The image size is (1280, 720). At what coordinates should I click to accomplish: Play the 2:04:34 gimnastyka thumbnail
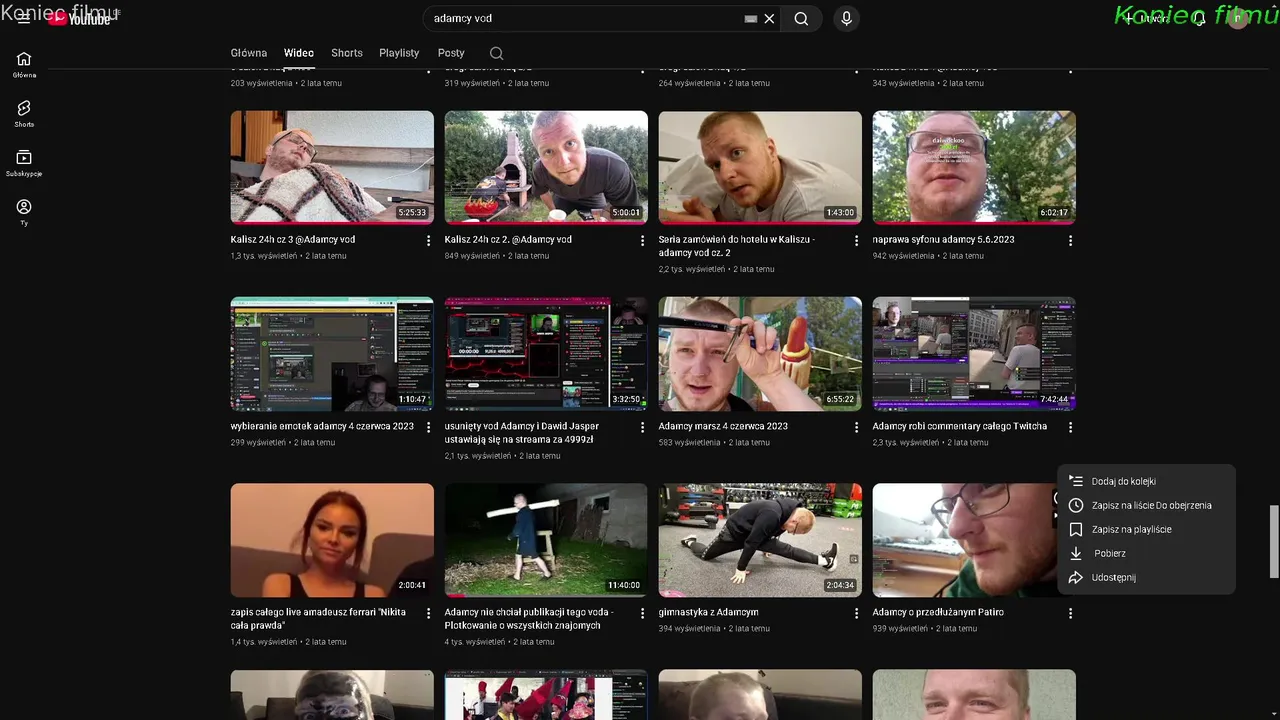point(760,540)
